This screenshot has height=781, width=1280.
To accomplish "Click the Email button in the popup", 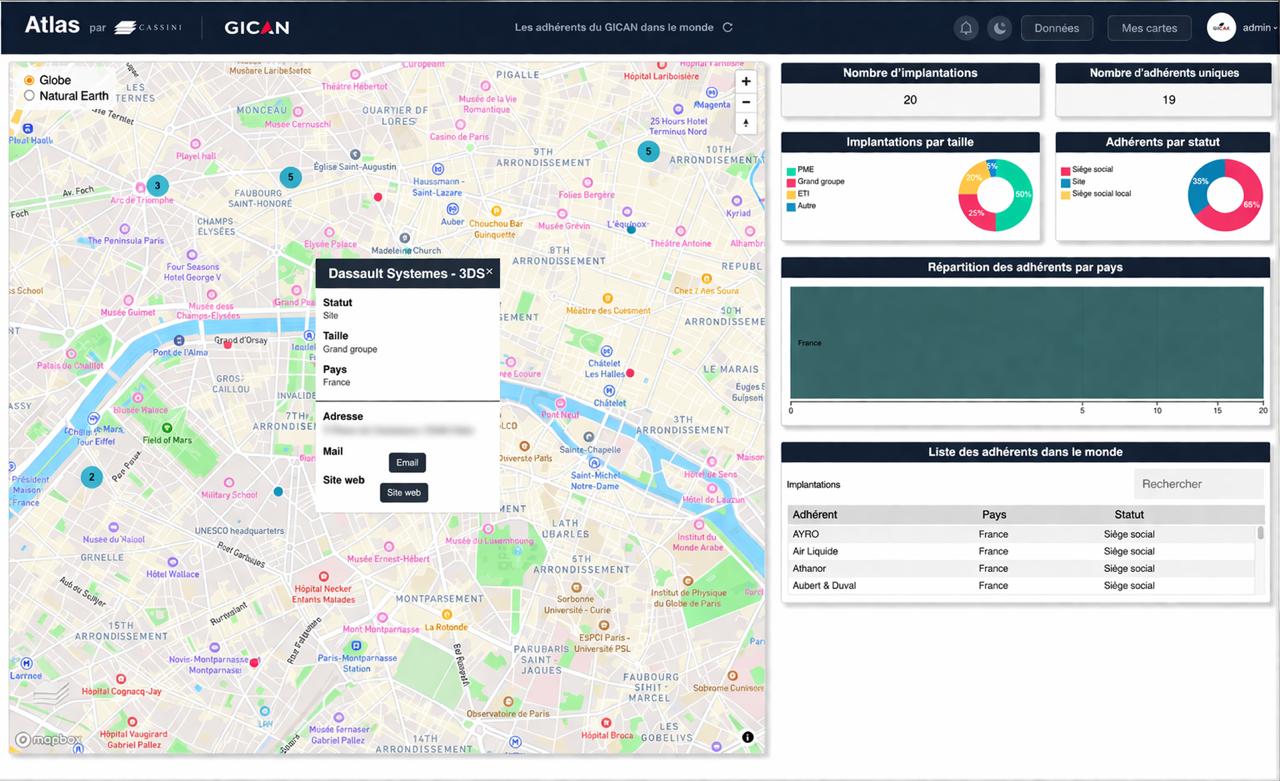I will (x=407, y=463).
